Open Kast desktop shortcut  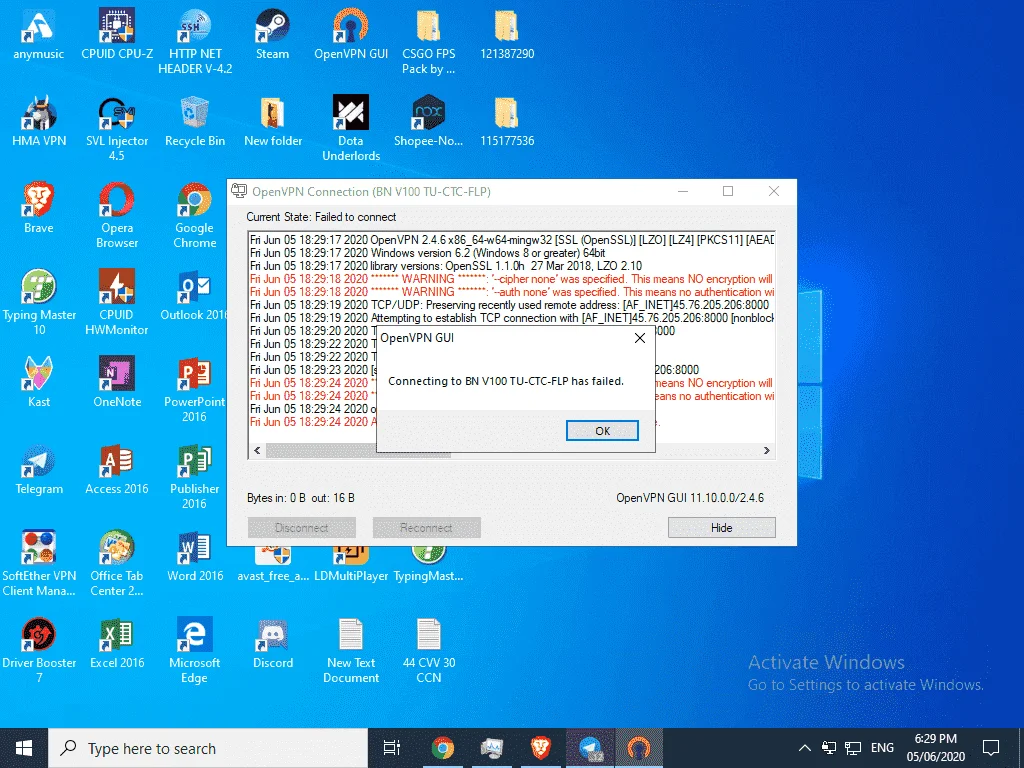pos(39,383)
